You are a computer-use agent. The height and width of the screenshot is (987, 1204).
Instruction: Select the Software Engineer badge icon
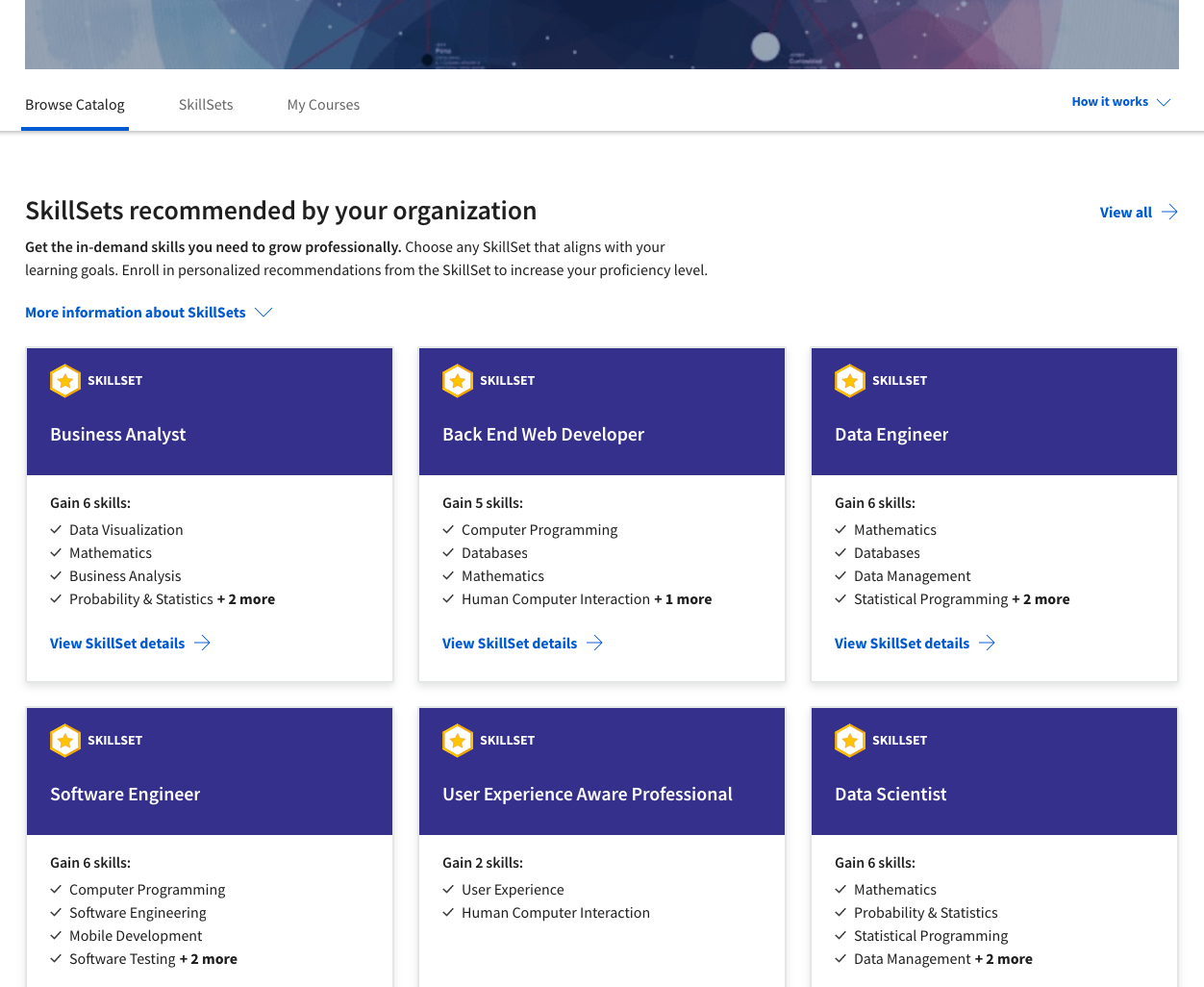click(64, 740)
